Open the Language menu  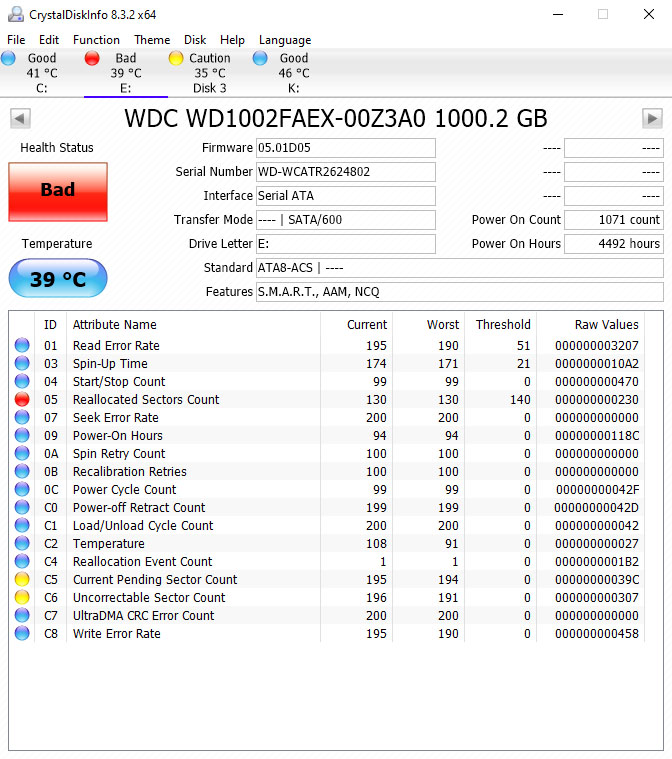pos(285,40)
